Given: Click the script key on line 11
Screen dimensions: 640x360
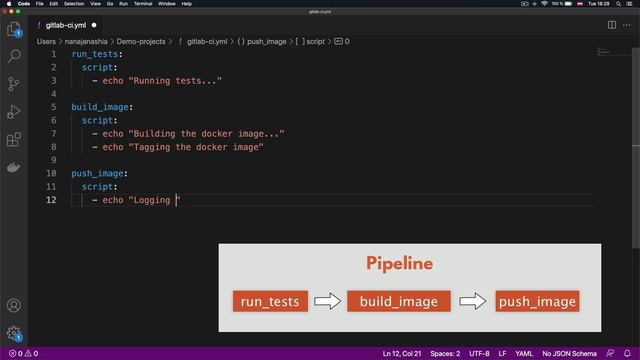Looking at the screenshot, I should click(x=97, y=187).
